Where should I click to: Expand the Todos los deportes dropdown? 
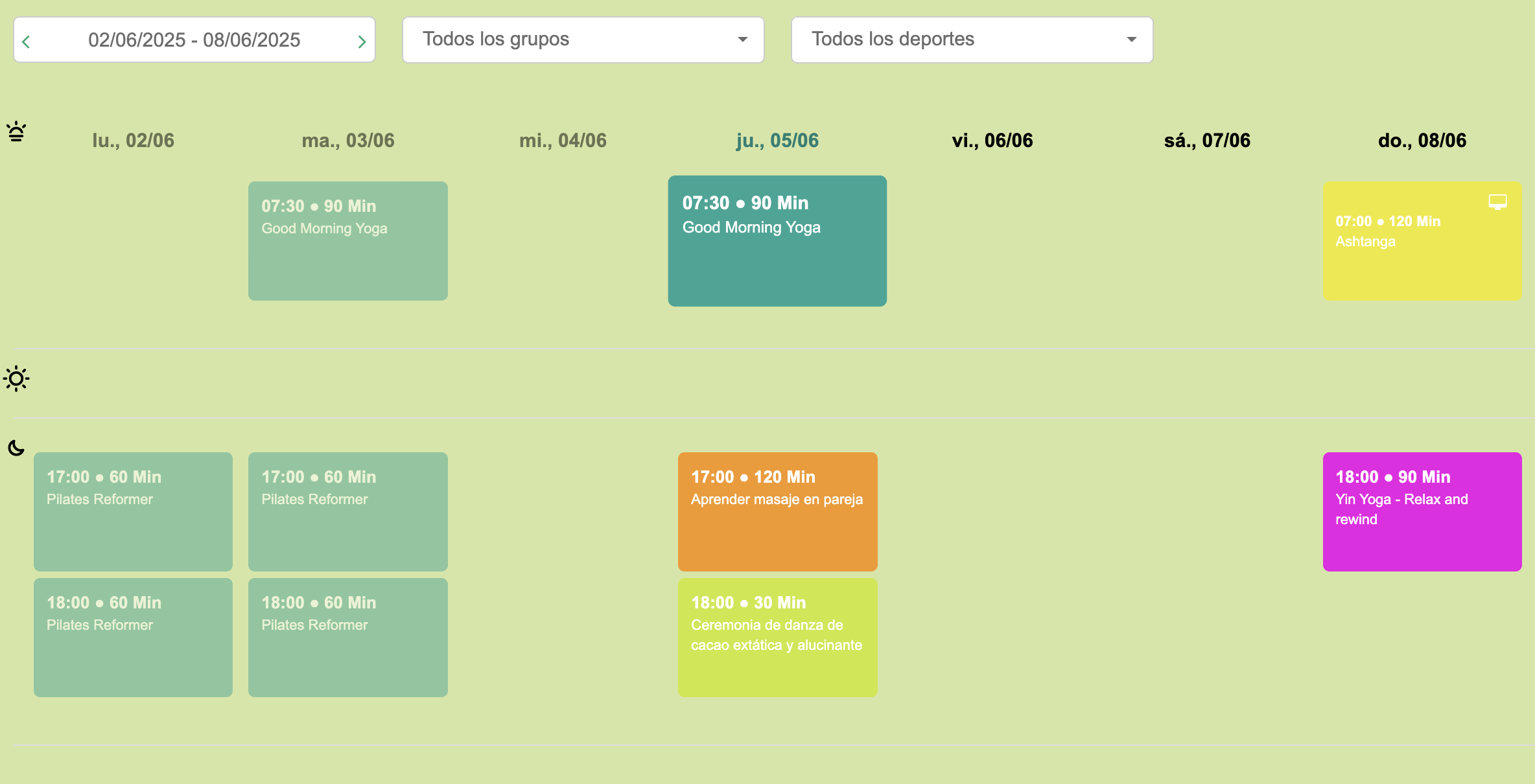click(x=972, y=40)
